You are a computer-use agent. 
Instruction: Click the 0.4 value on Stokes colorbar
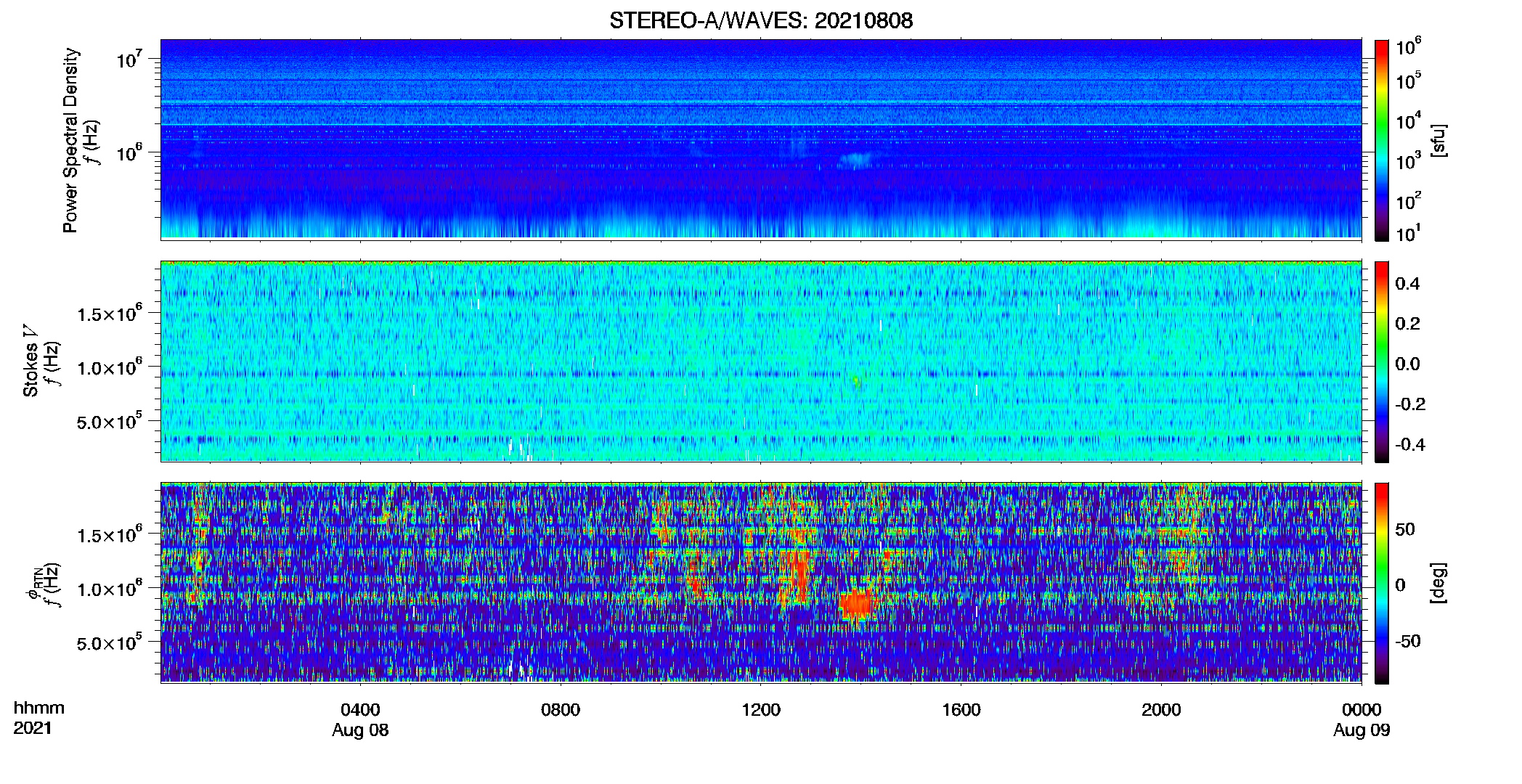pyautogui.click(x=1407, y=284)
